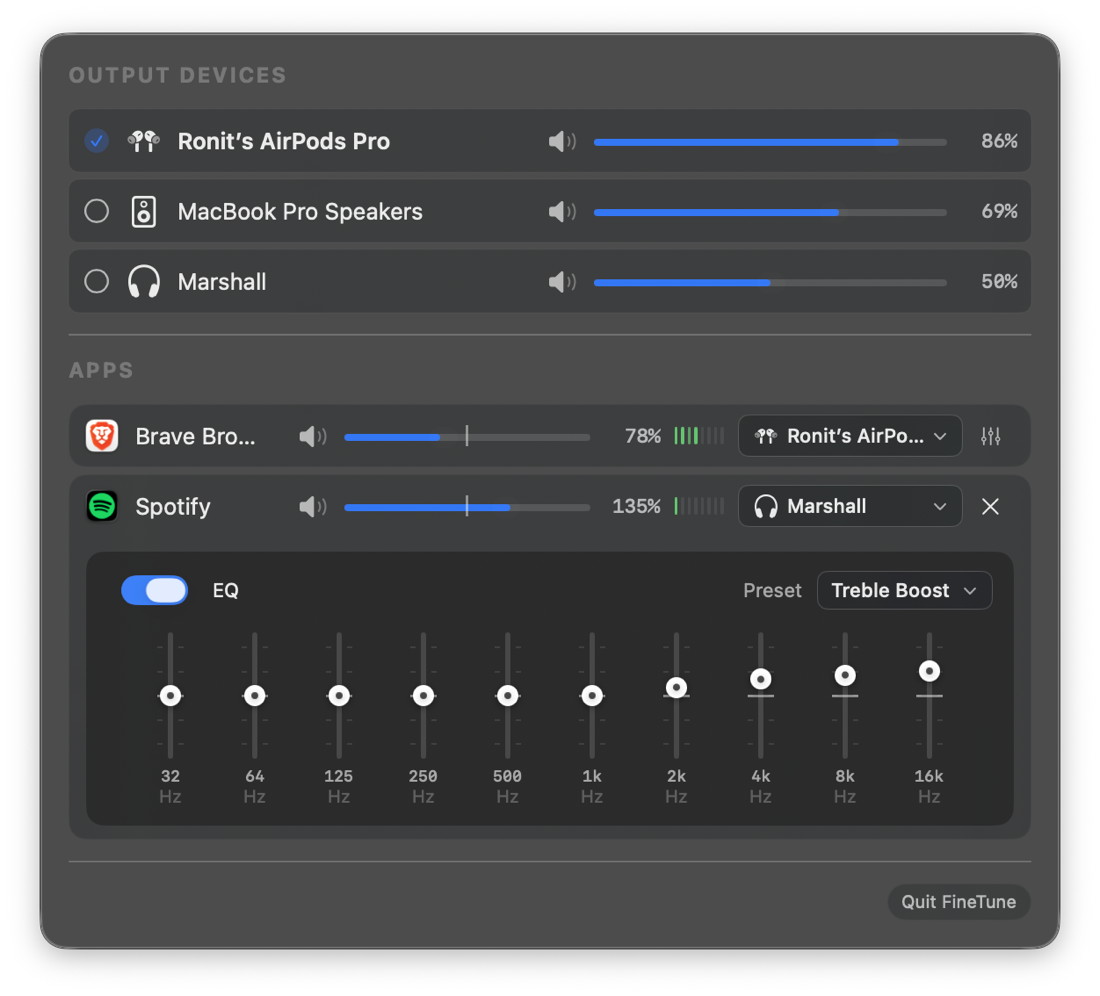Turn off the EQ toggle switch
This screenshot has width=1100, height=996.
[154, 590]
